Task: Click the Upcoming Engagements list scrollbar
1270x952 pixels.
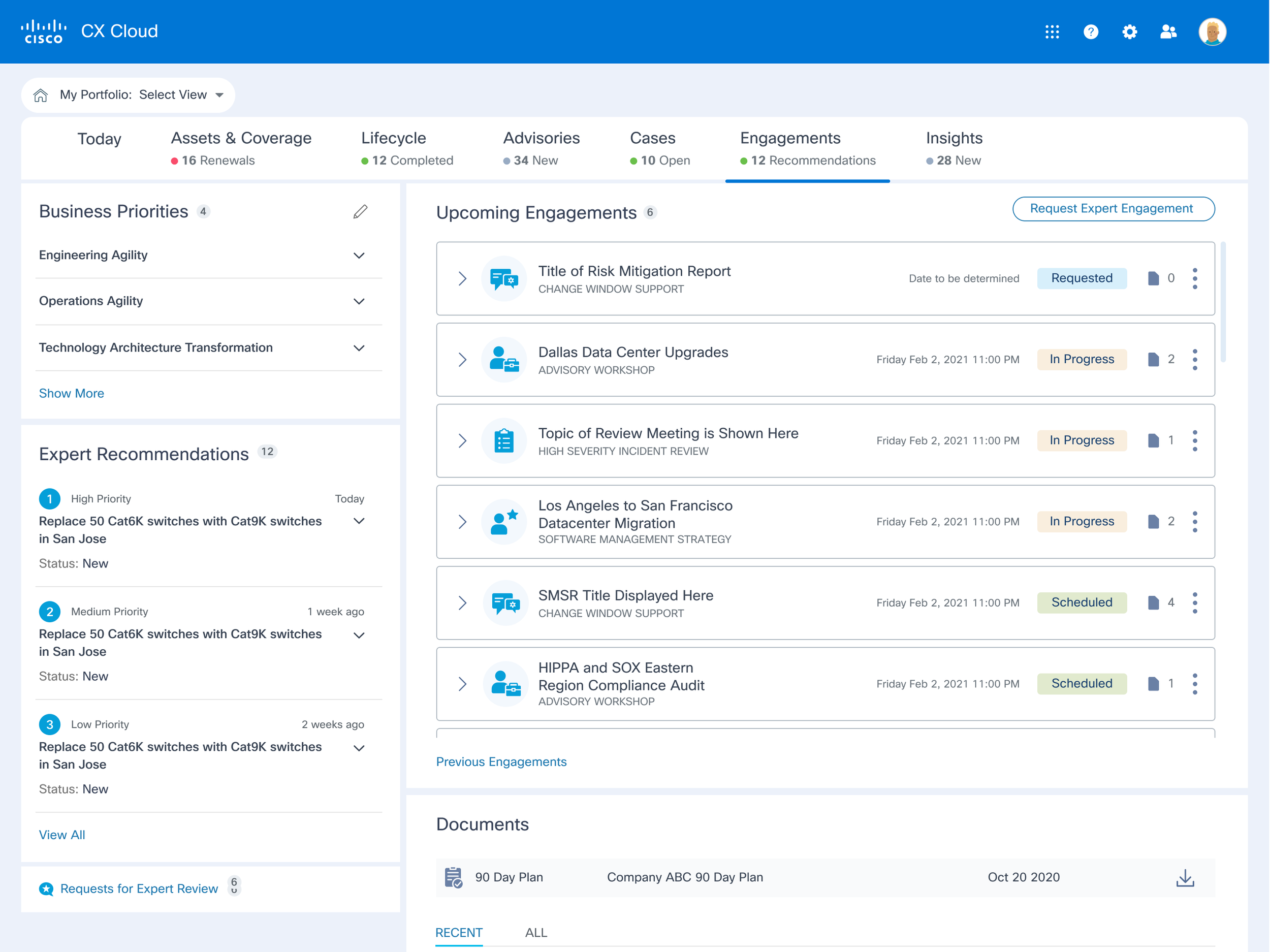Action: (1223, 303)
